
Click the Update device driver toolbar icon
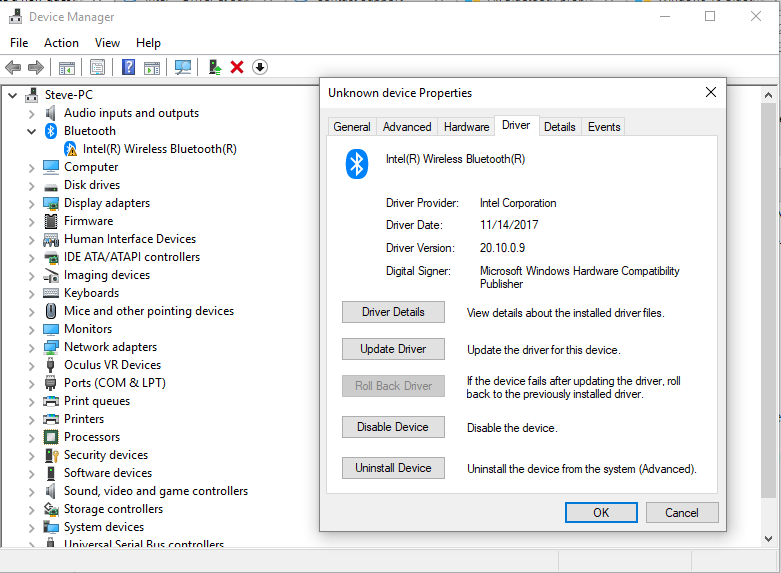click(x=215, y=67)
